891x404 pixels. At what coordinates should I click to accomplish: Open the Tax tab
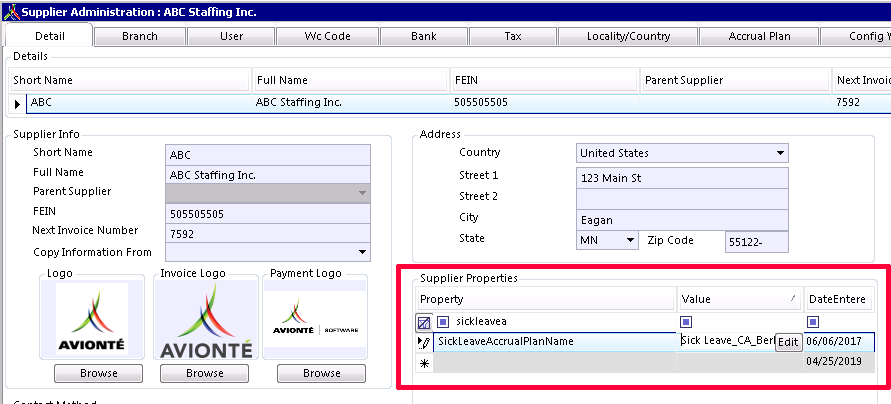(513, 36)
